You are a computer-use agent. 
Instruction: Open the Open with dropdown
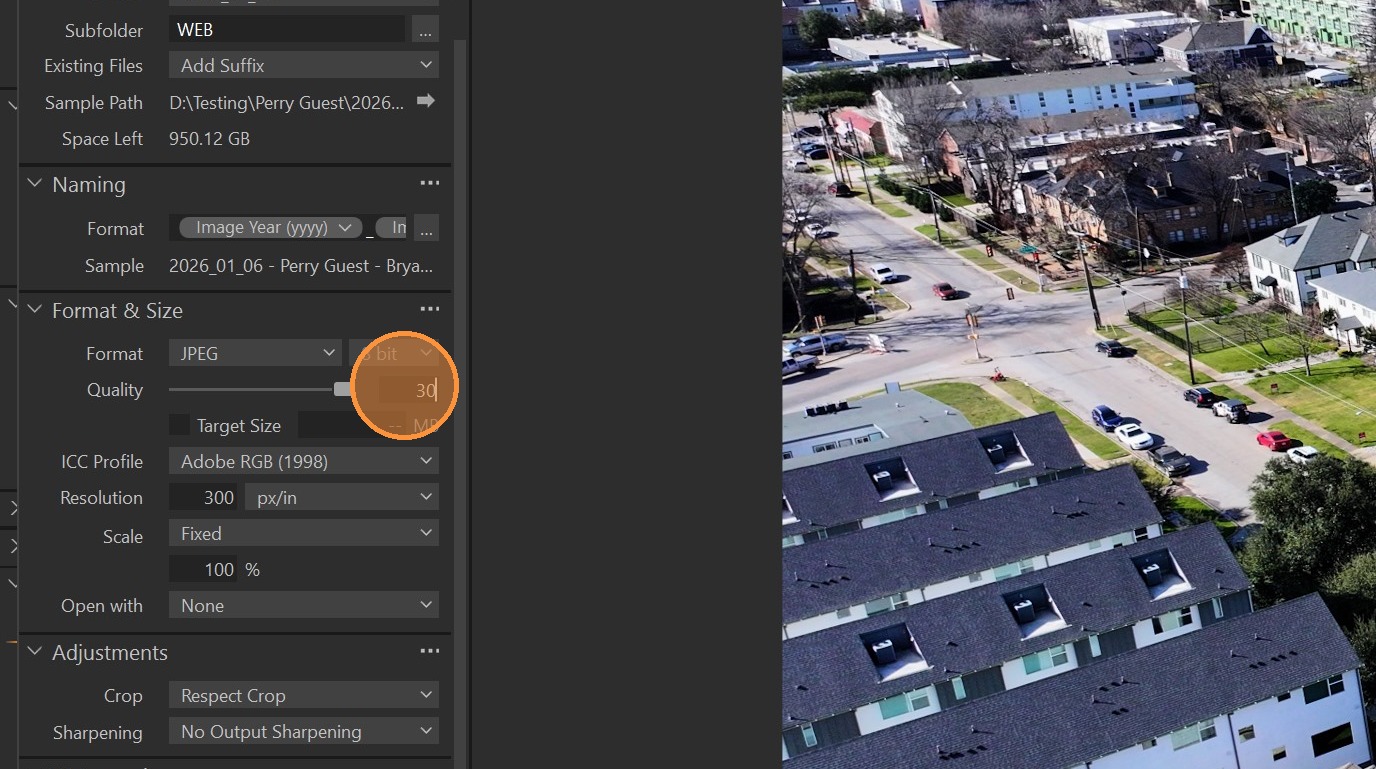tap(304, 605)
